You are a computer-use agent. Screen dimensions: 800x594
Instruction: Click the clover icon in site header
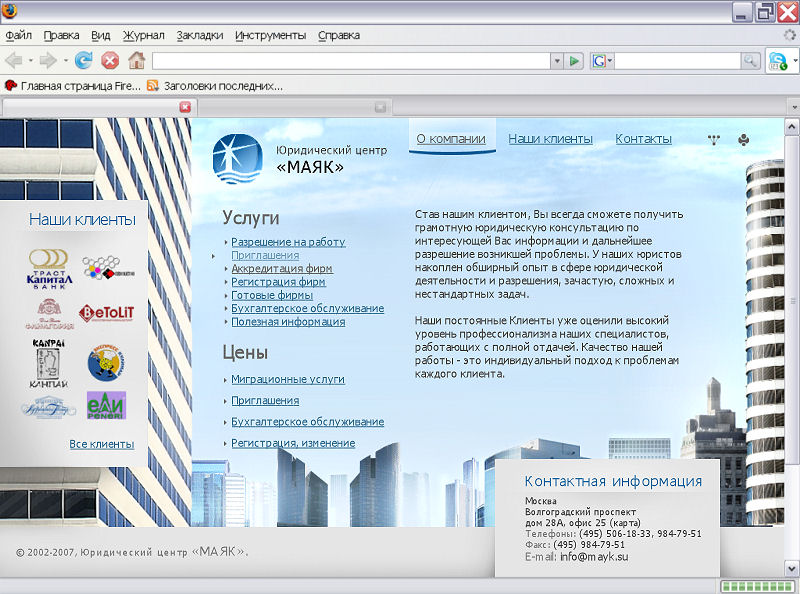pos(744,139)
